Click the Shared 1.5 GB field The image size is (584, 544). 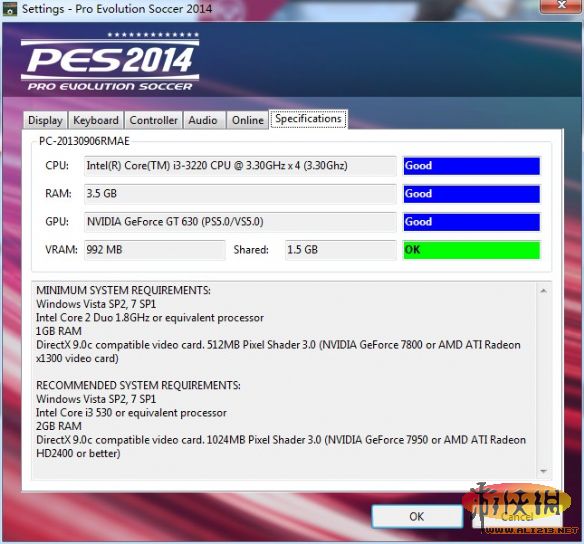coord(340,250)
